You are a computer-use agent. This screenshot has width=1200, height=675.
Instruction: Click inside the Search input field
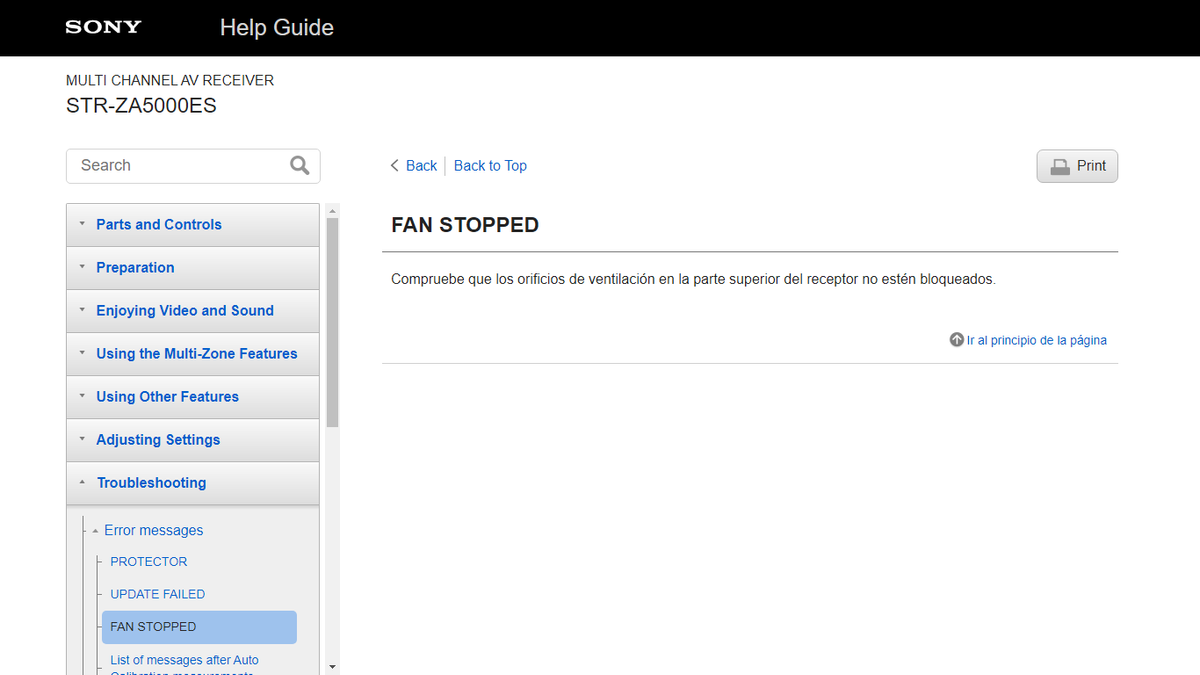[175, 166]
